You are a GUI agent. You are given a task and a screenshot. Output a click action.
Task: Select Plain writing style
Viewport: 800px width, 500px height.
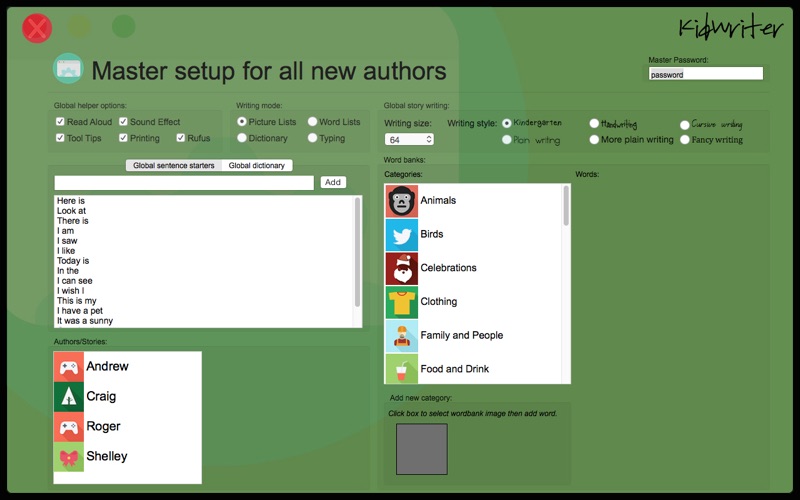pyautogui.click(x=507, y=139)
